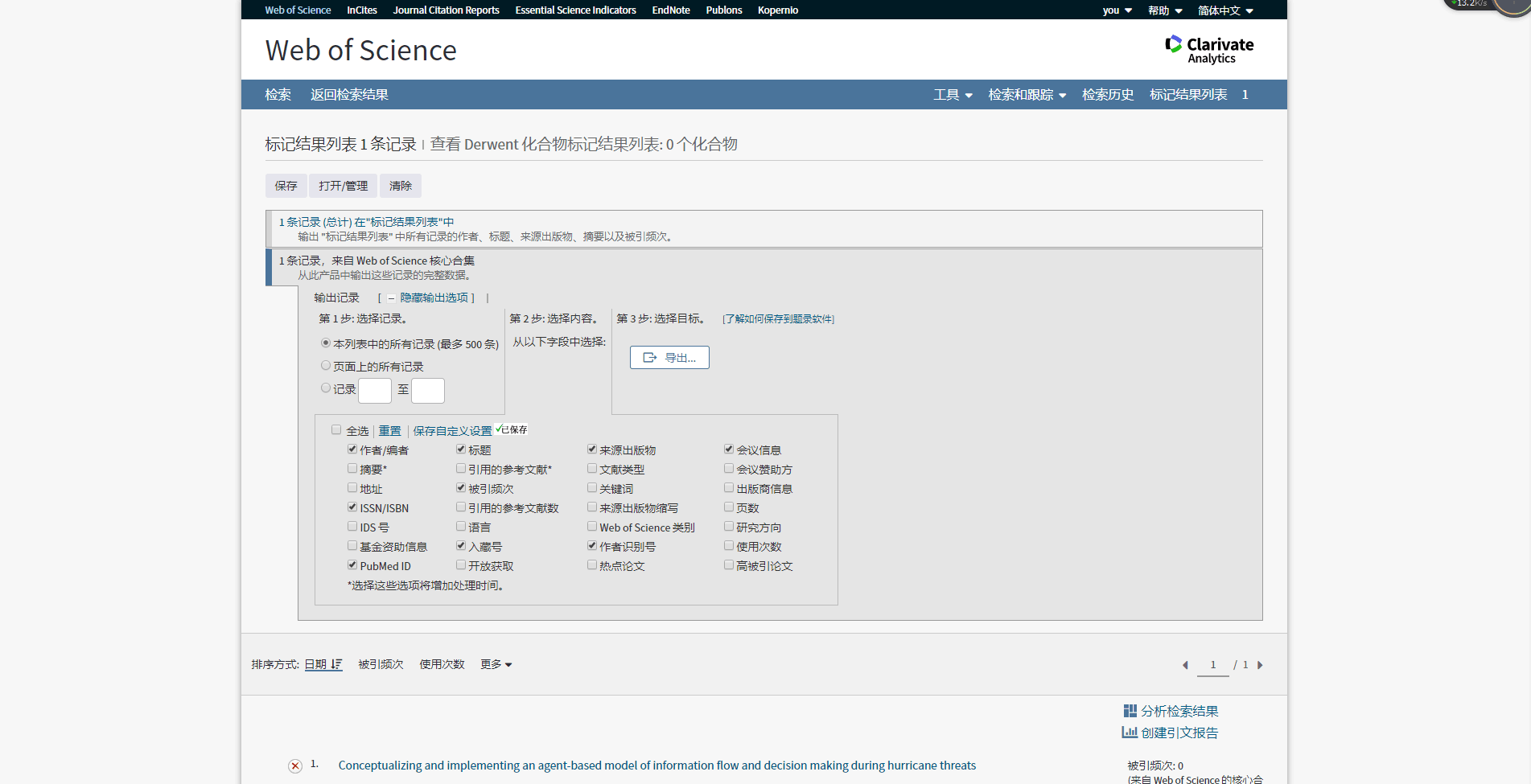Go to 检索历史 search history

pyautogui.click(x=1107, y=94)
